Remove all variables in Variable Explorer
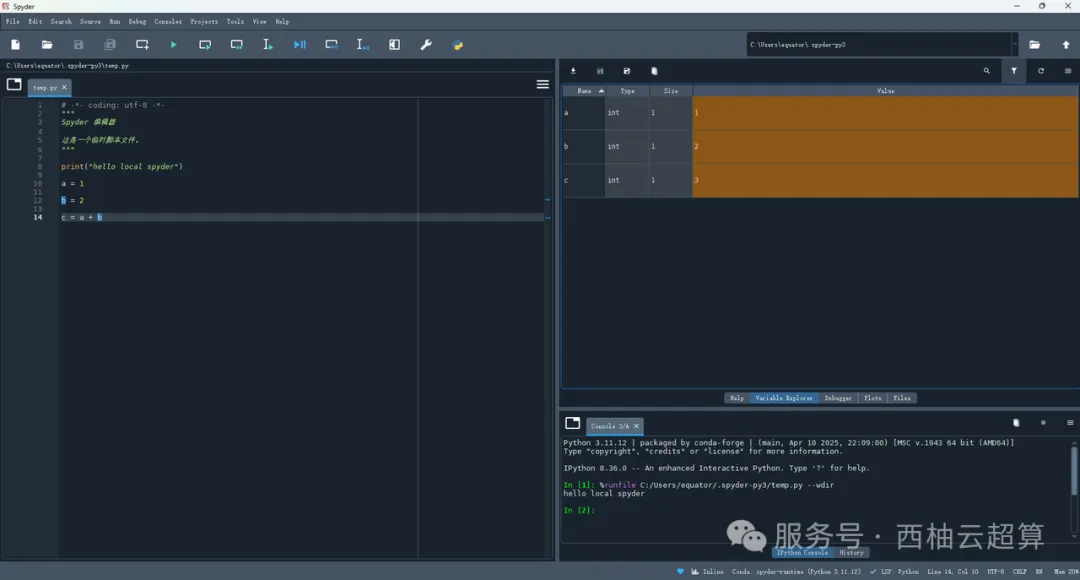 click(654, 71)
